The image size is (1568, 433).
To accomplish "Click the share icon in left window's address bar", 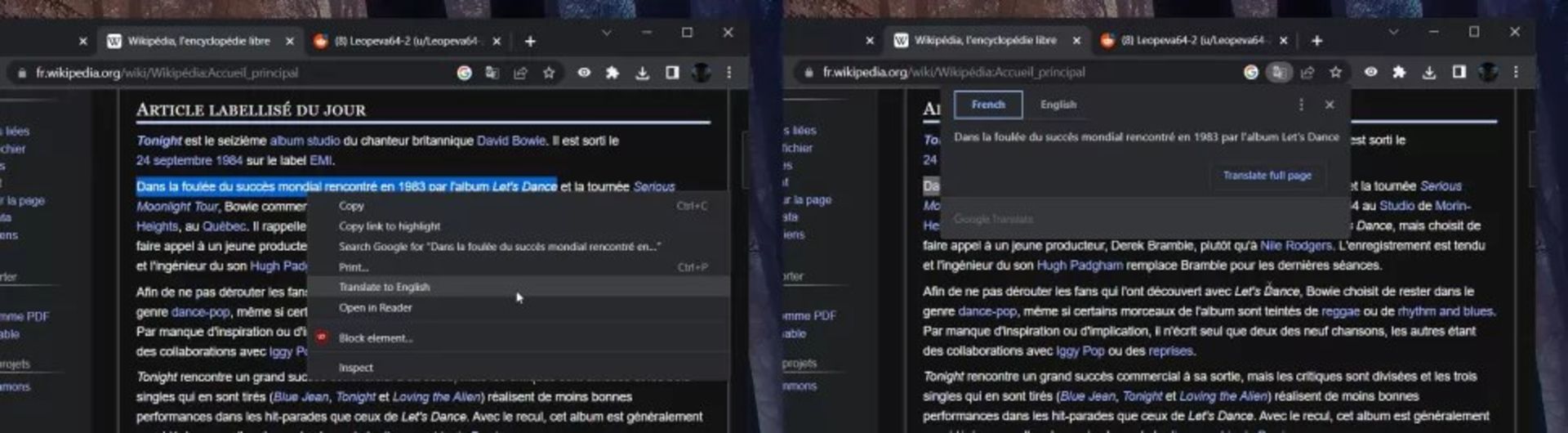I will 520,73.
